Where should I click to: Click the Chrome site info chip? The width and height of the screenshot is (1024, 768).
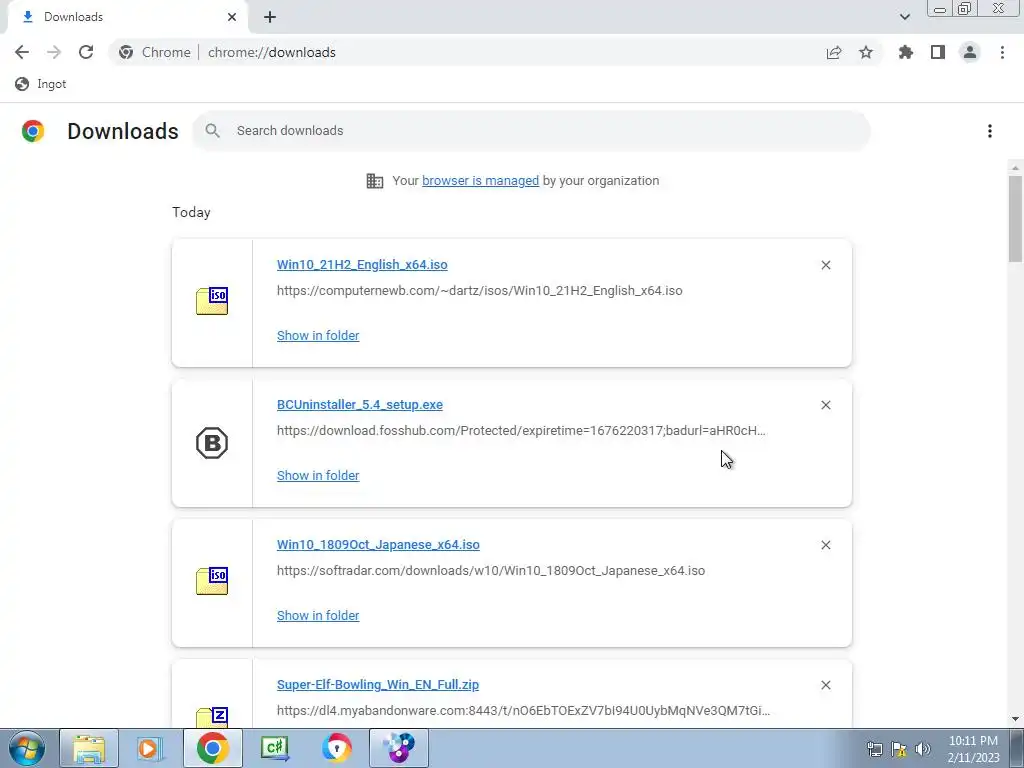pos(155,52)
